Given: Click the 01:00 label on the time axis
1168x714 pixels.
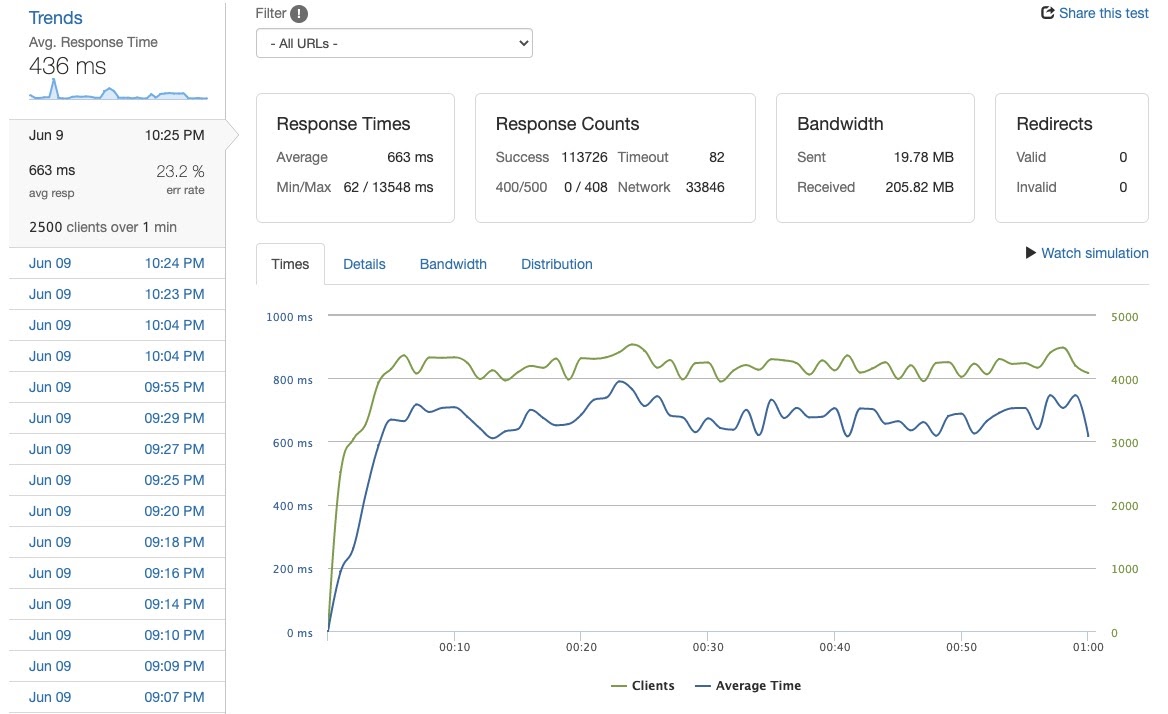Looking at the screenshot, I should click(x=1088, y=647).
